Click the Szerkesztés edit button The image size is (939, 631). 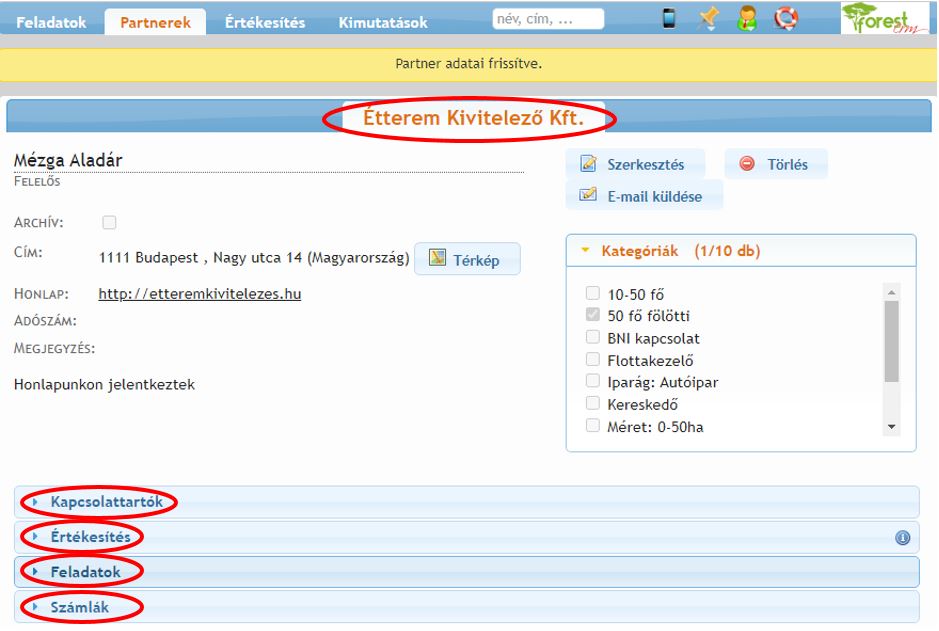(634, 164)
